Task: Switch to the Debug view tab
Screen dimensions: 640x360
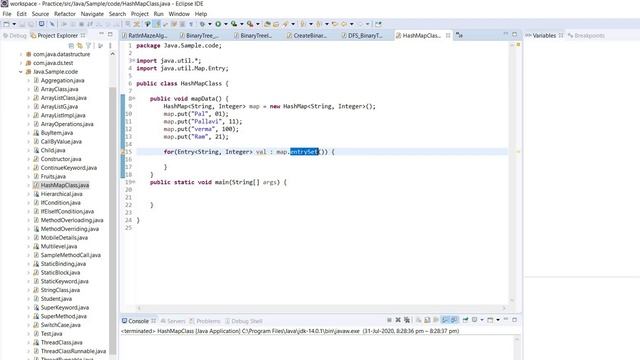Action: pyautogui.click(x=15, y=36)
